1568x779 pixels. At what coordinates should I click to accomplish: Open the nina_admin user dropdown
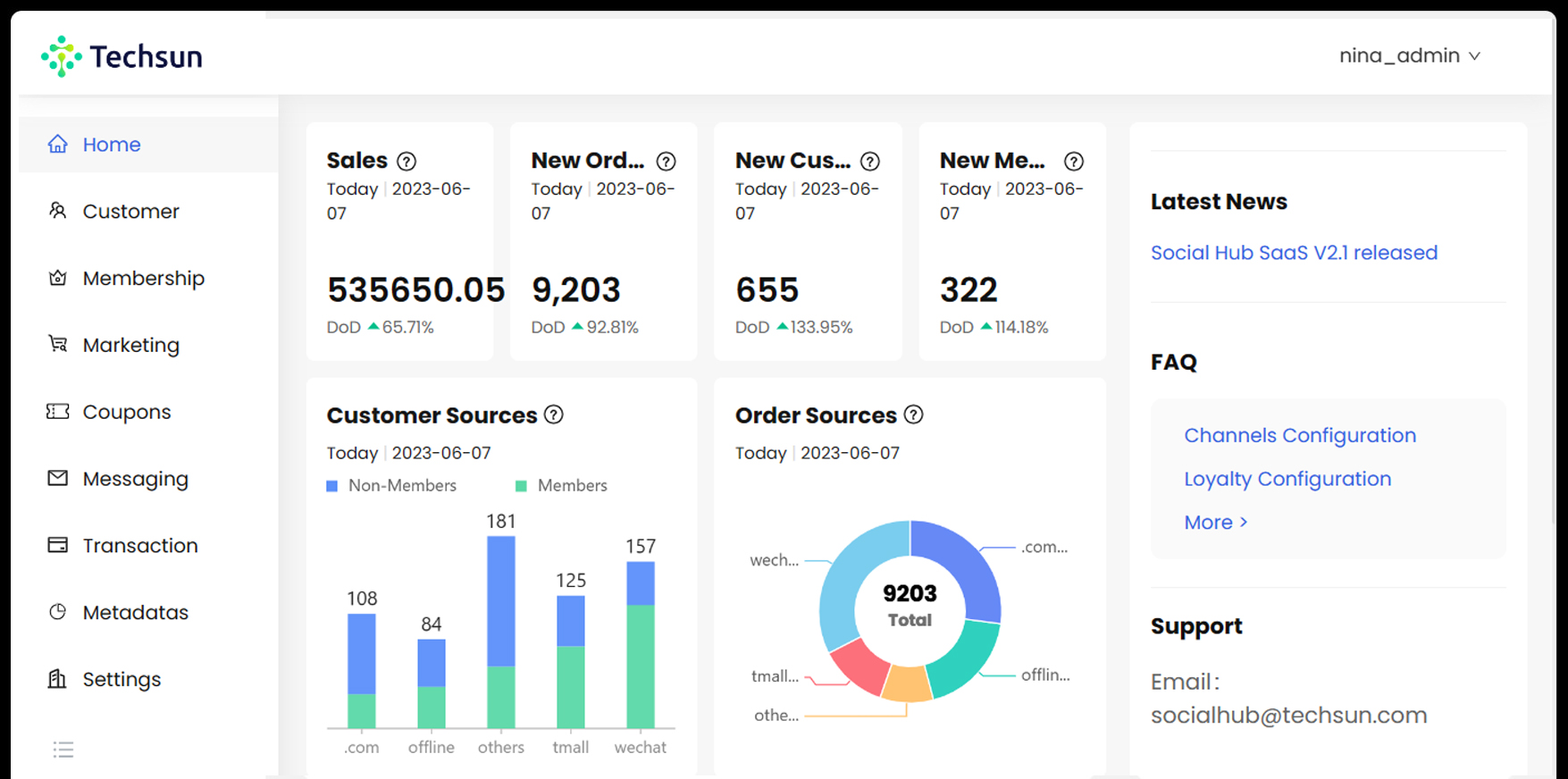pos(1409,55)
